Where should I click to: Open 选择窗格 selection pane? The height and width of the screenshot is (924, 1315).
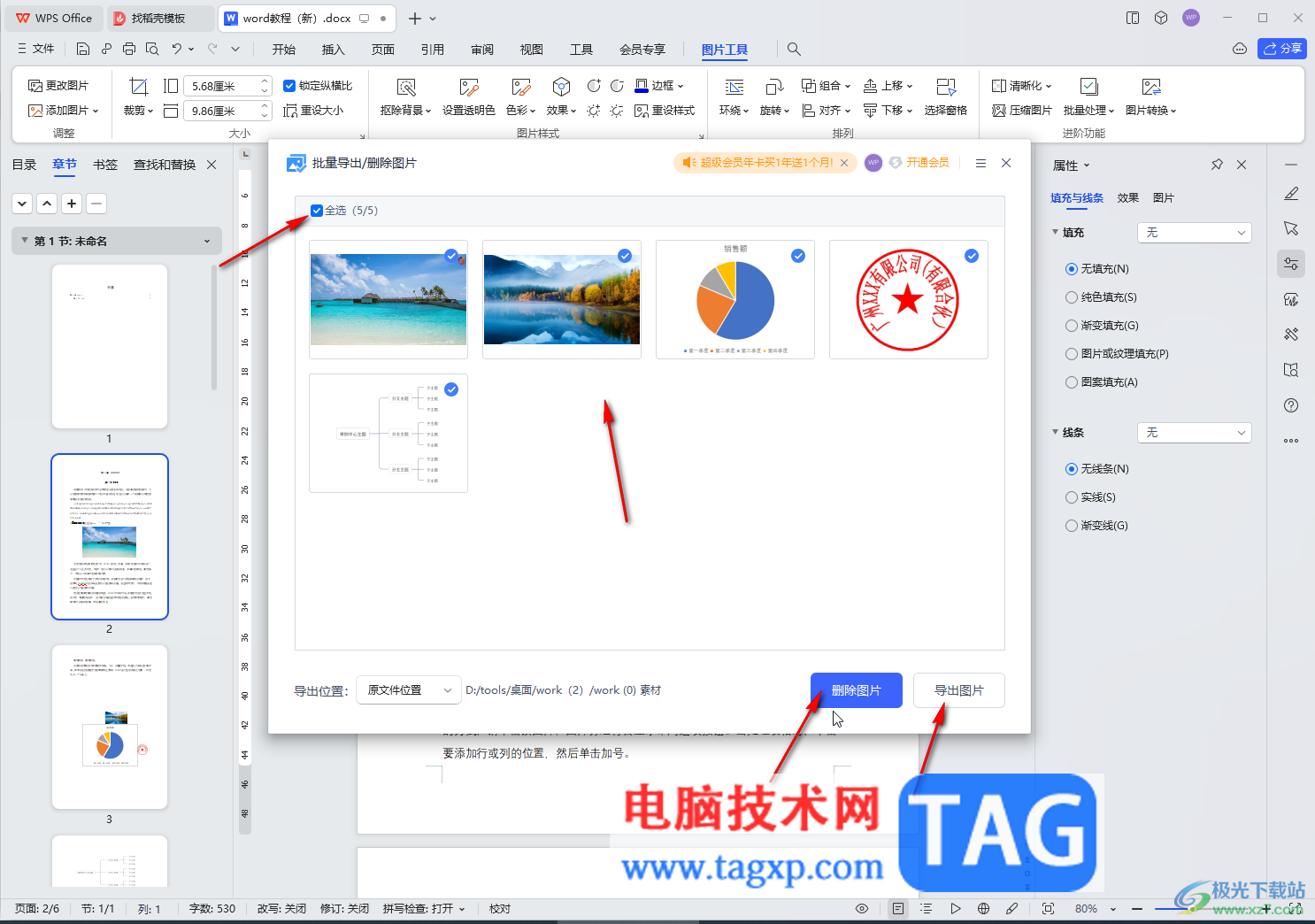(x=946, y=97)
